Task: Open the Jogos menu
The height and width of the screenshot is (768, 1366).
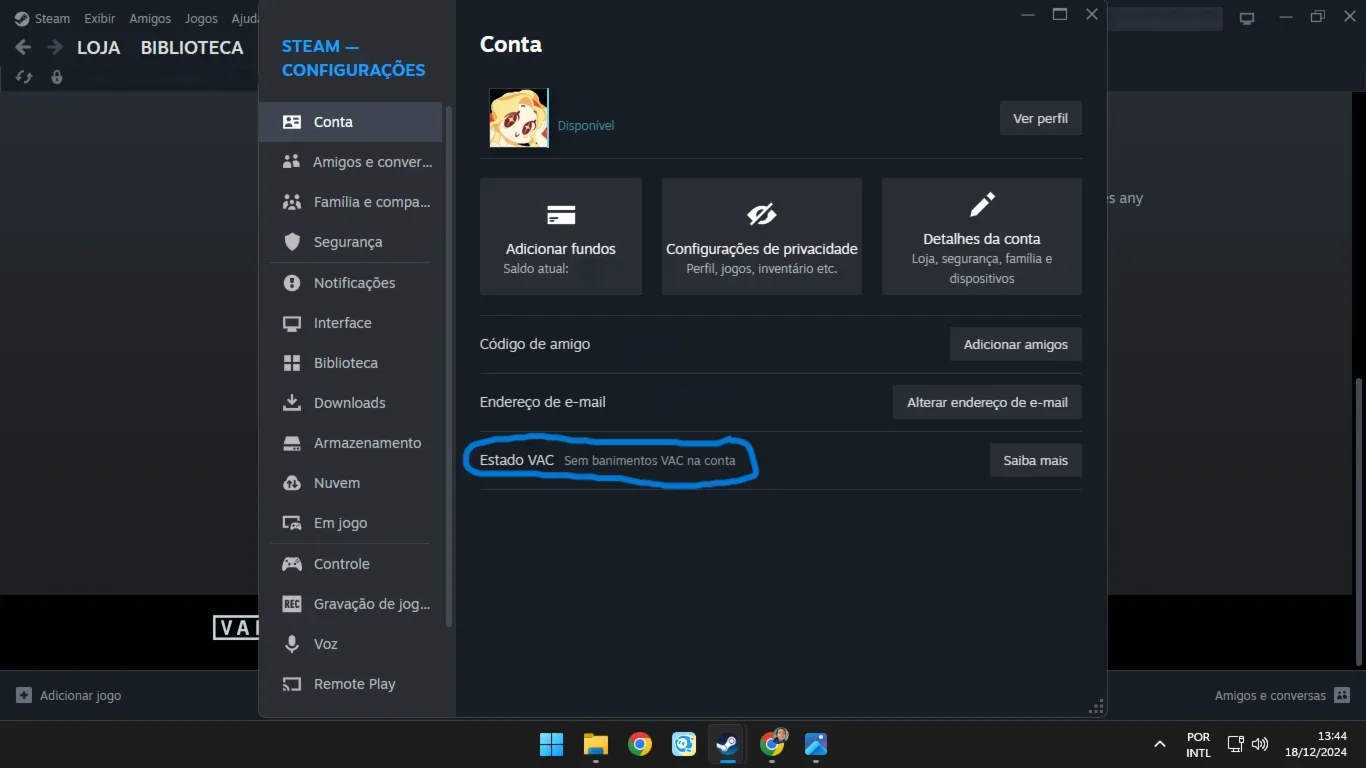Action: pyautogui.click(x=201, y=18)
